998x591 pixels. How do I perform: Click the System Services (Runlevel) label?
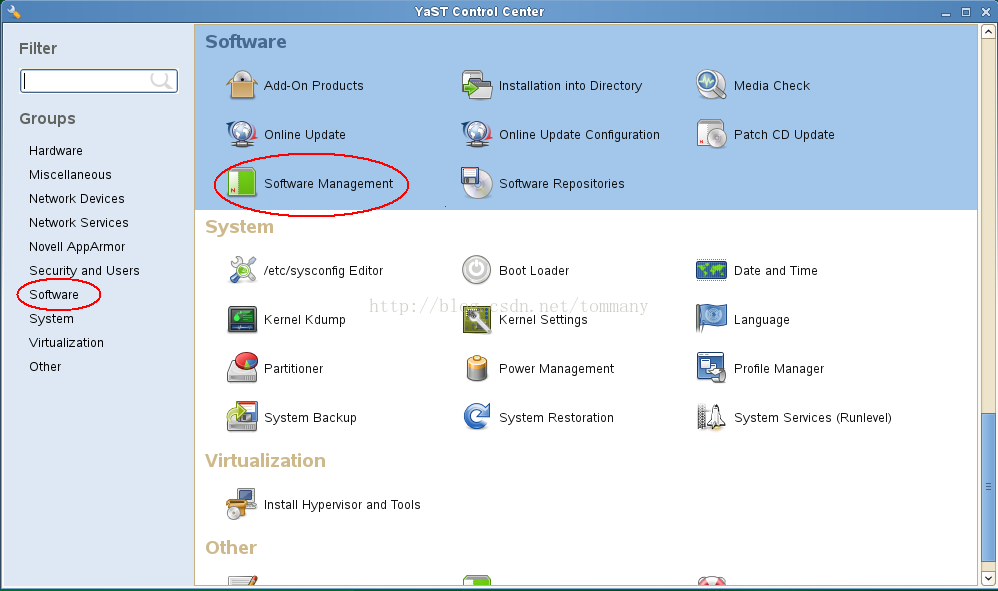812,418
